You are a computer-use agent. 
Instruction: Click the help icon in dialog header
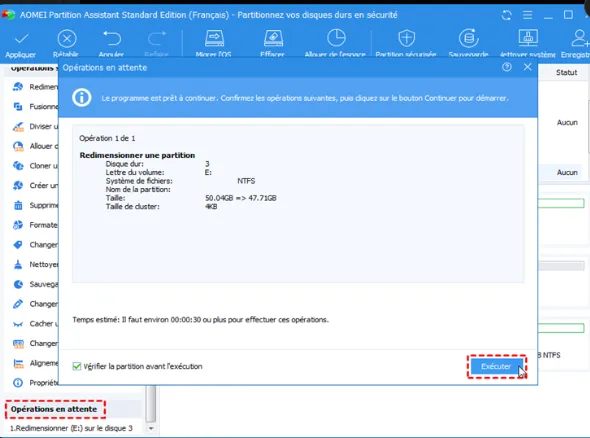pos(507,67)
